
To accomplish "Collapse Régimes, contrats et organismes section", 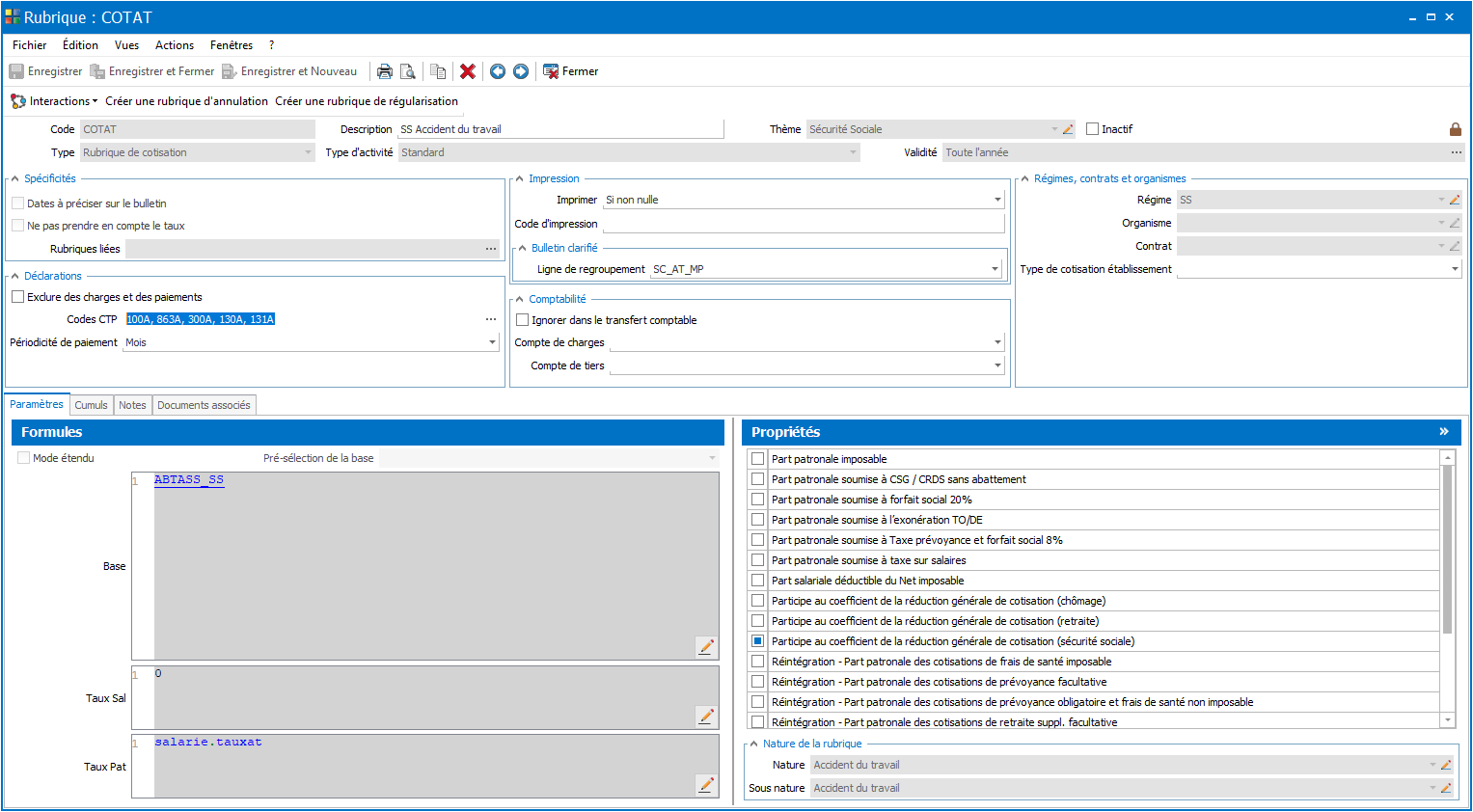I will point(1024,178).
